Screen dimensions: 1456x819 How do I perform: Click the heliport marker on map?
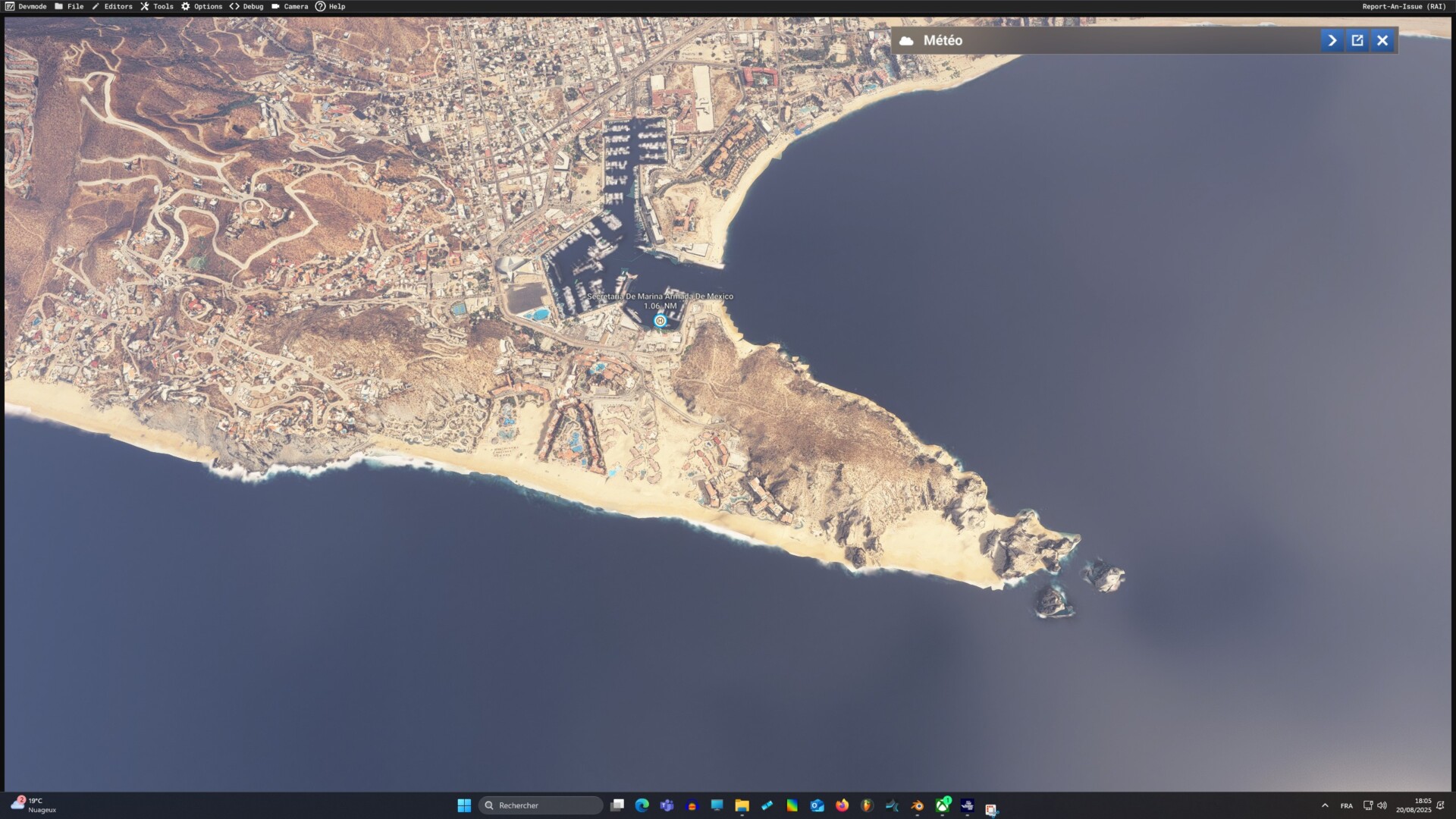[x=660, y=321]
